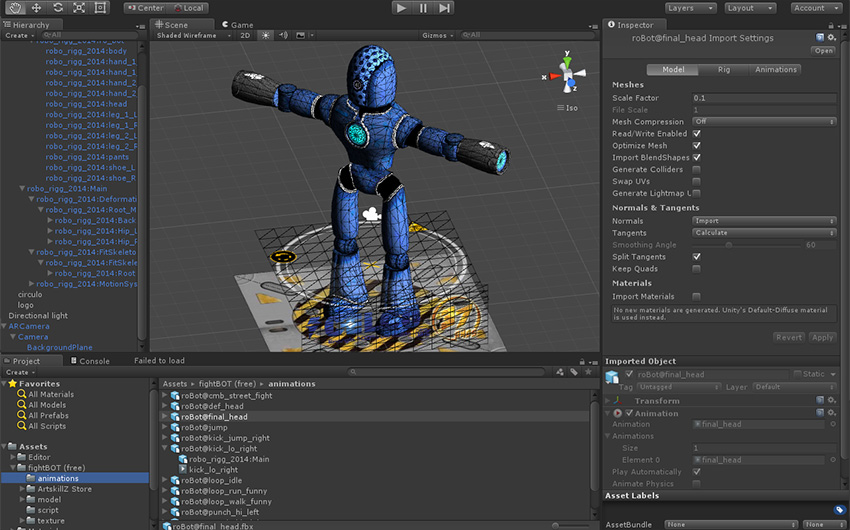Uncheck Optimize Mesh
The width and height of the screenshot is (850, 530).
coord(697,145)
